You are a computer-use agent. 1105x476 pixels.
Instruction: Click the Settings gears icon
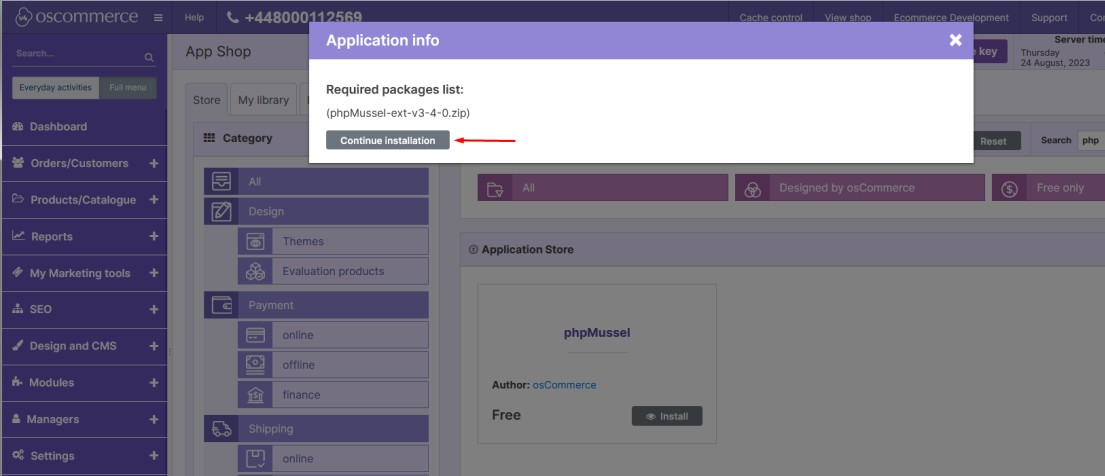pos(18,456)
